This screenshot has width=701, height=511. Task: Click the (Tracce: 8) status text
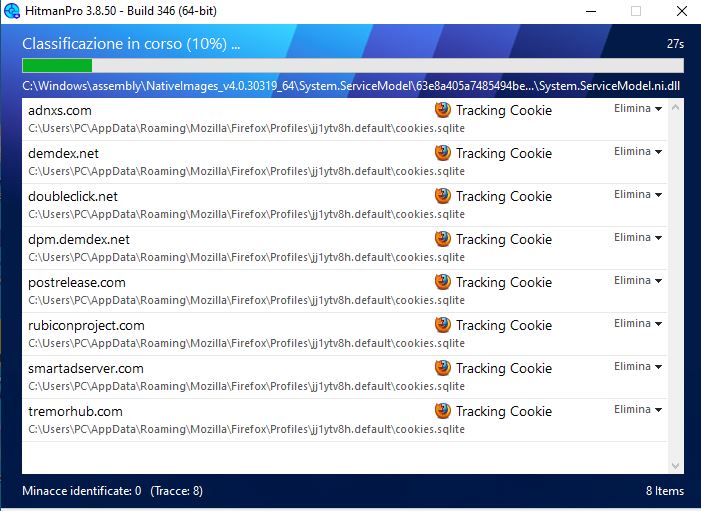177,491
